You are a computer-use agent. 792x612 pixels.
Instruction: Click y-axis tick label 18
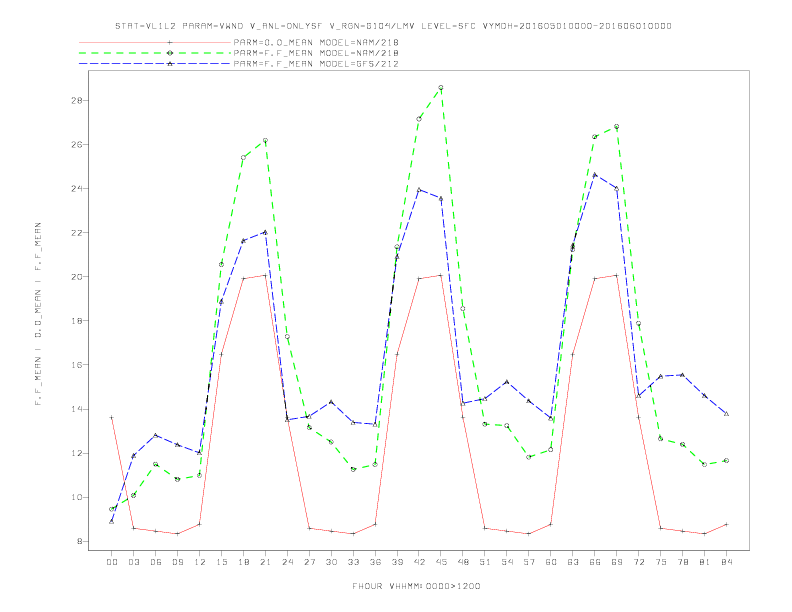point(77,321)
